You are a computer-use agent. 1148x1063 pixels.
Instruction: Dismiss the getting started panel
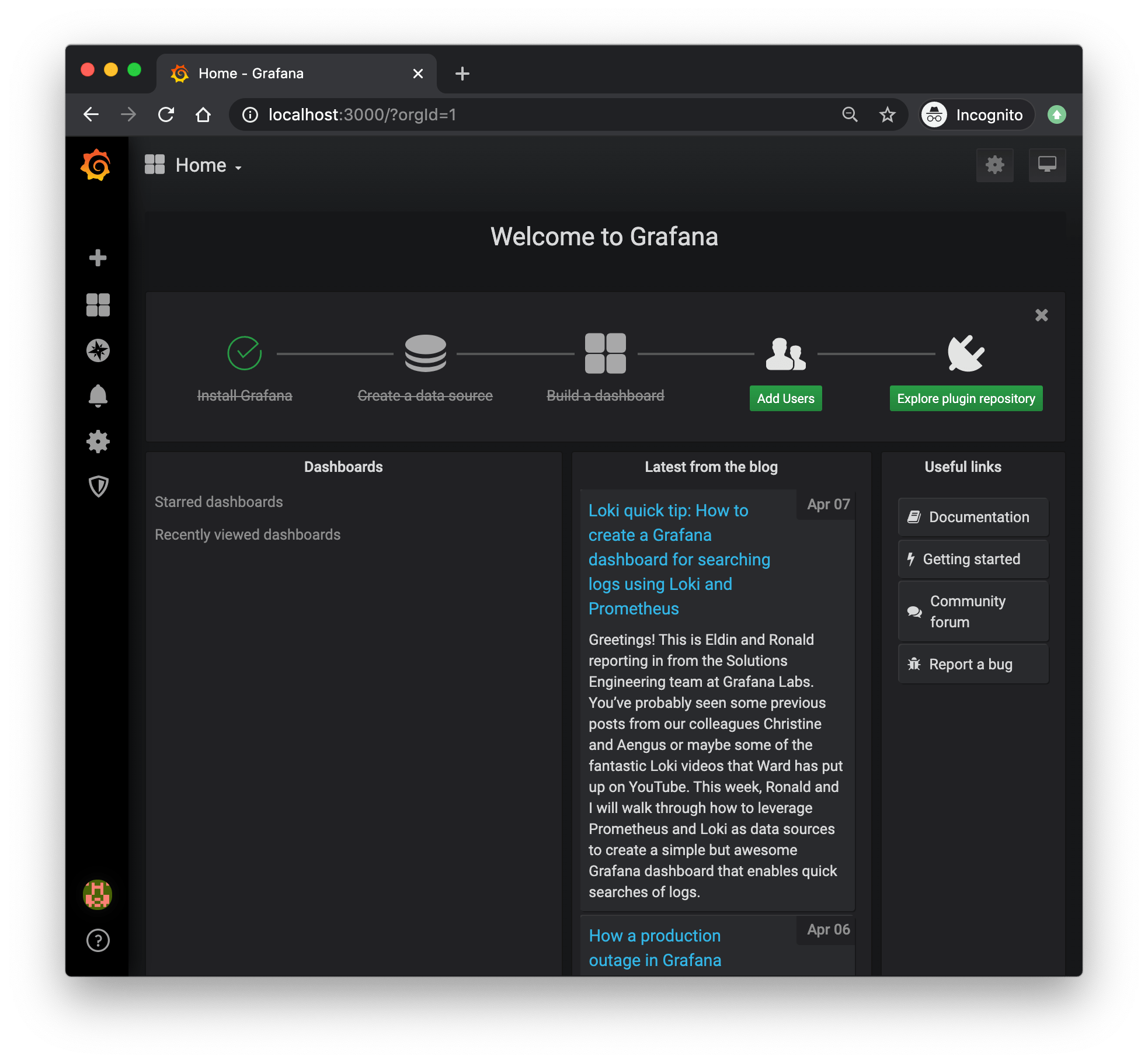[1042, 315]
